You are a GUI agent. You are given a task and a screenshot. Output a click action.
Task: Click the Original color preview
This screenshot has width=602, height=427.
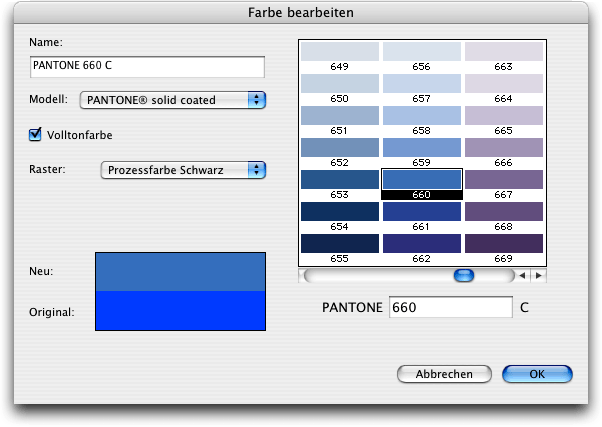180,310
